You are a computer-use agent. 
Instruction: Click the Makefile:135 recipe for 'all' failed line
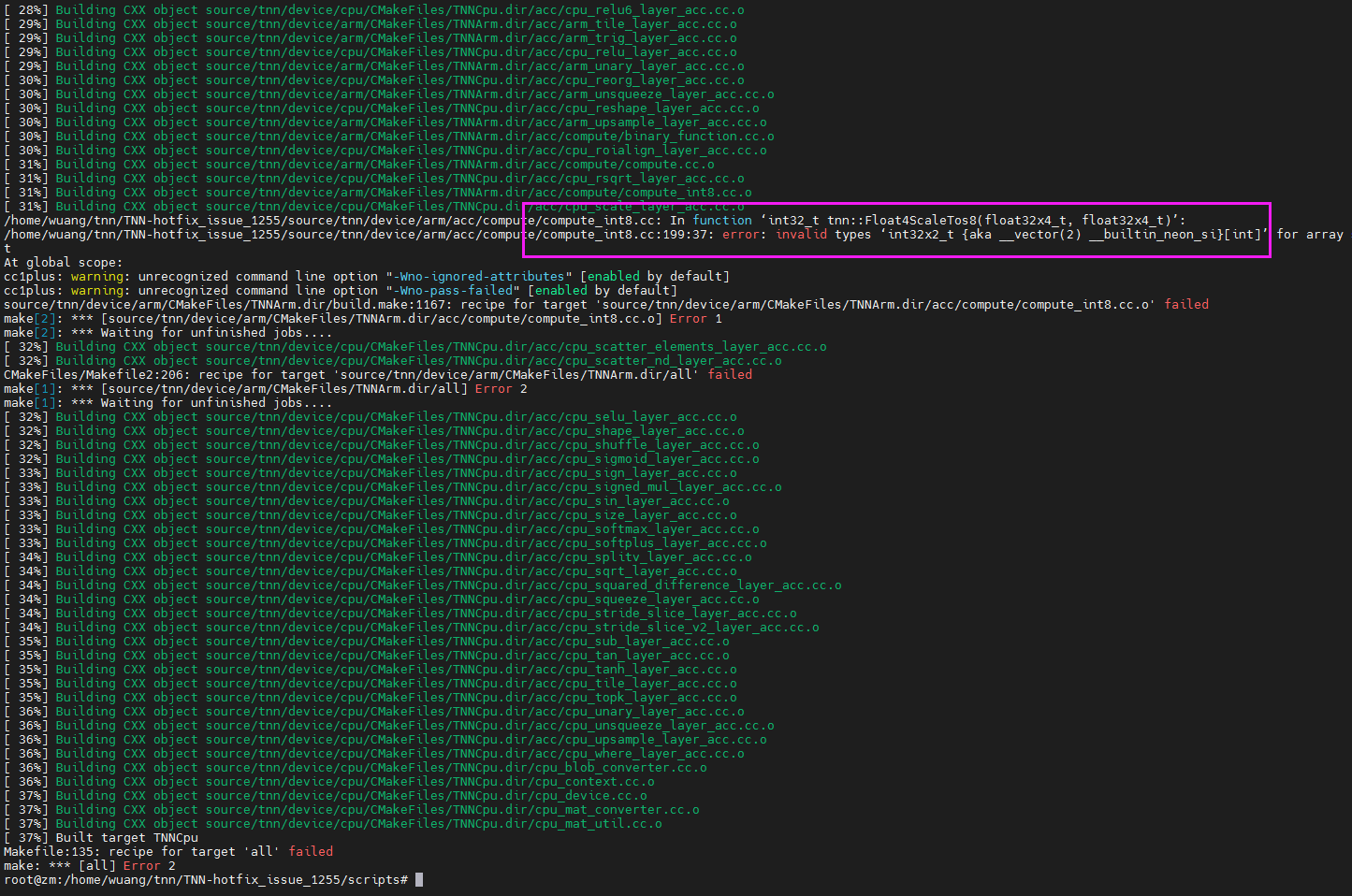168,851
